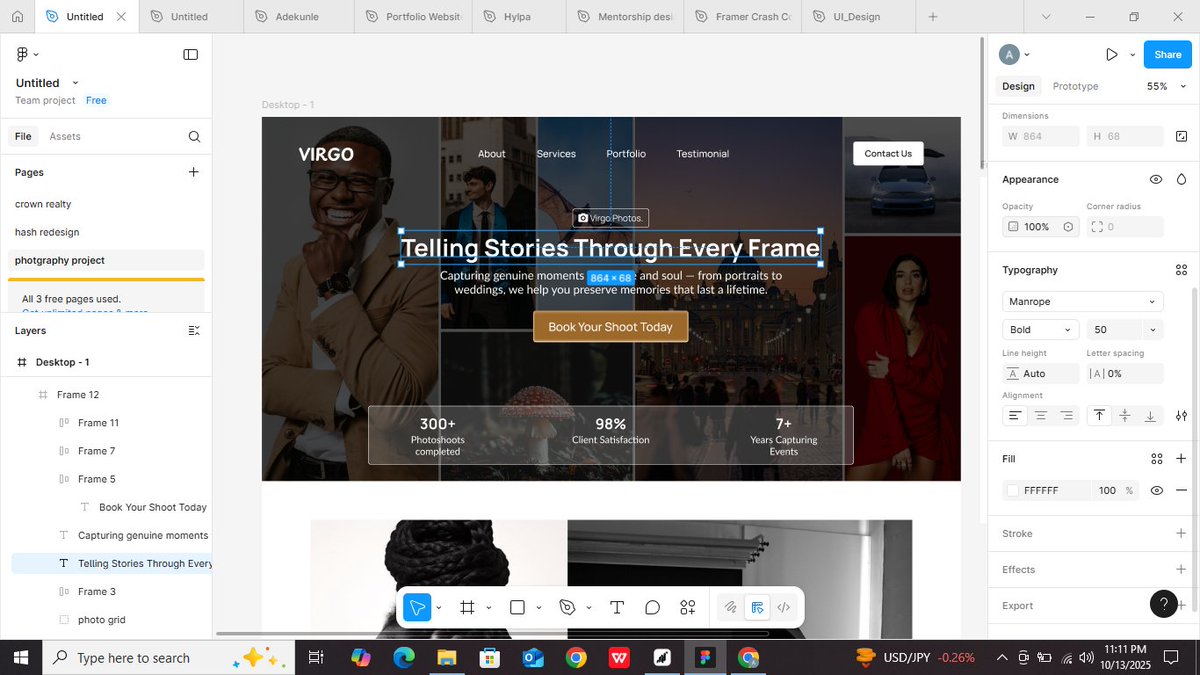1200x675 pixels.
Task: Select the Pen tool
Action: 567,607
